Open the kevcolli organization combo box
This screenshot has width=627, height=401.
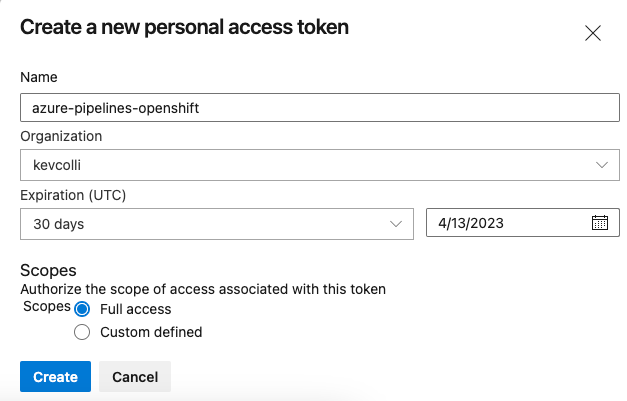pyautogui.click(x=300, y=165)
